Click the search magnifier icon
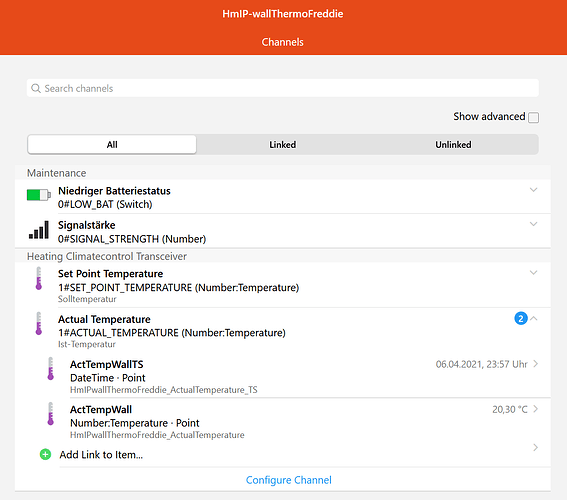 coord(36,88)
